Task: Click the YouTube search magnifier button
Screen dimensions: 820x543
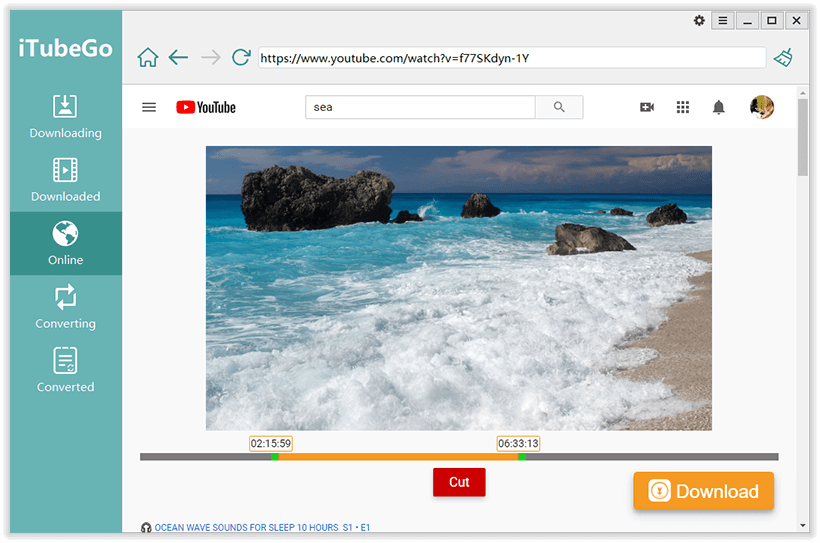Action: pyautogui.click(x=559, y=107)
